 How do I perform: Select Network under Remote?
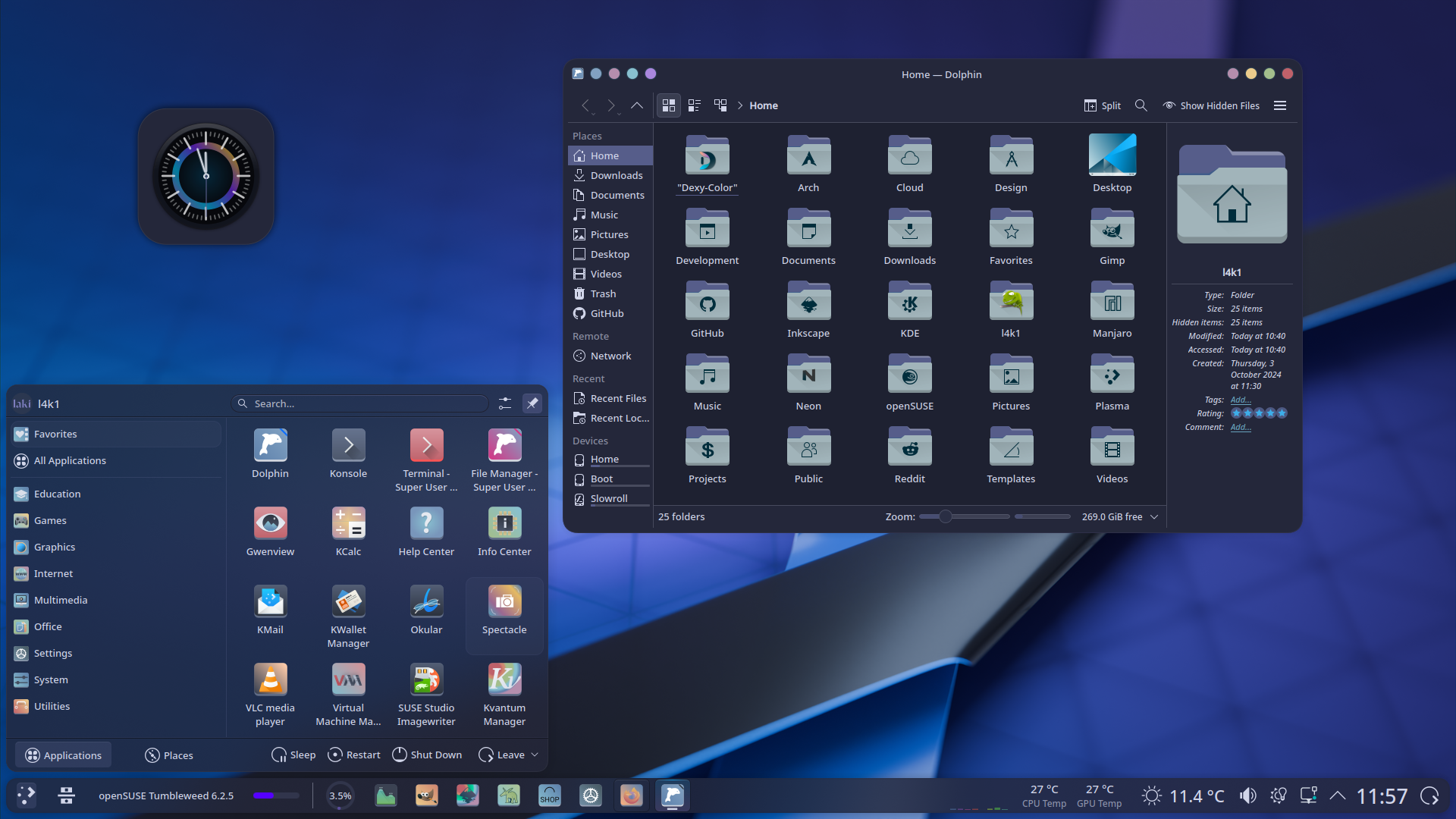click(610, 356)
